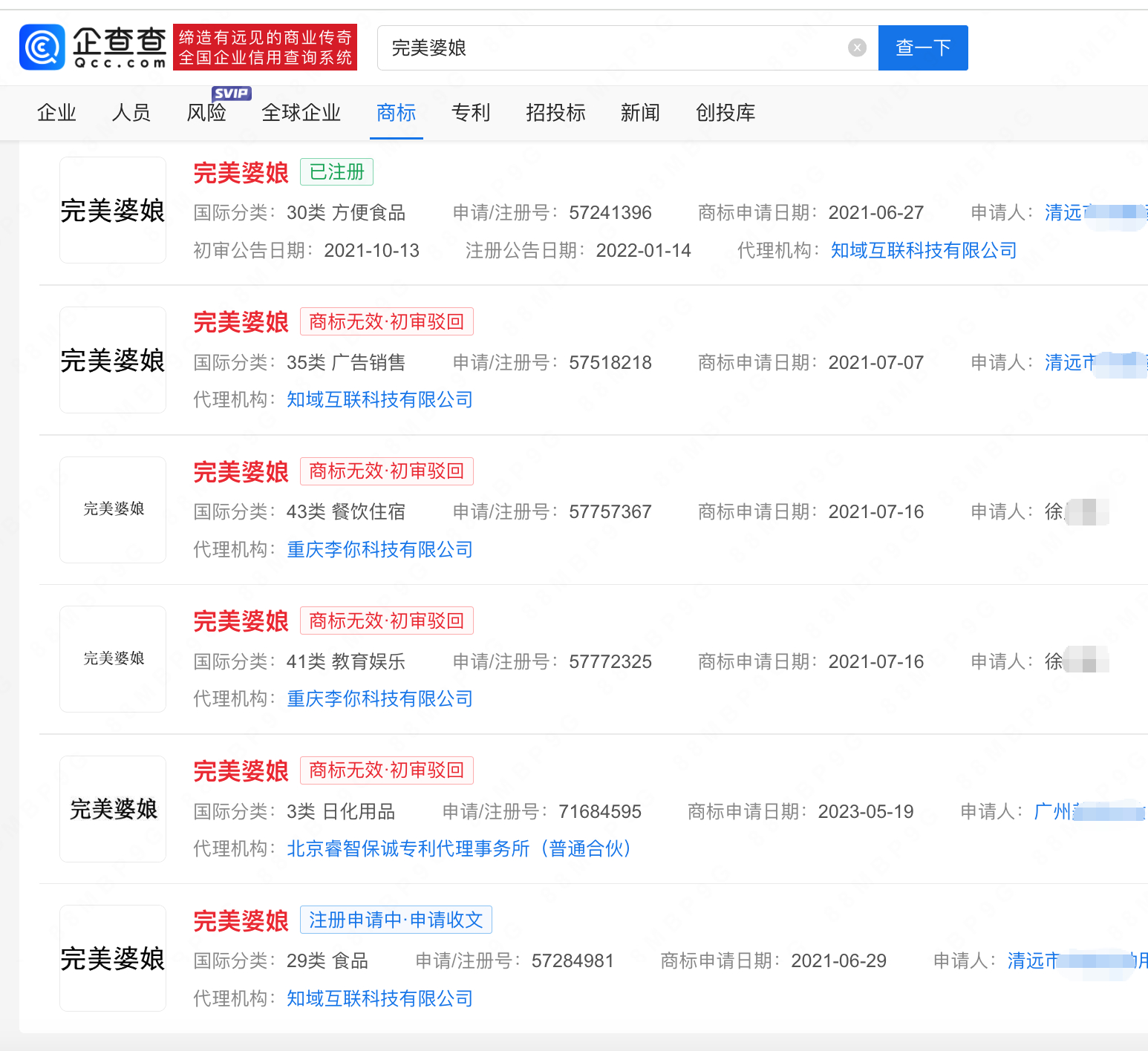Open 完美婆娘 title of the 30类 方便食品 result
This screenshot has width=1148, height=1051.
coord(241,173)
